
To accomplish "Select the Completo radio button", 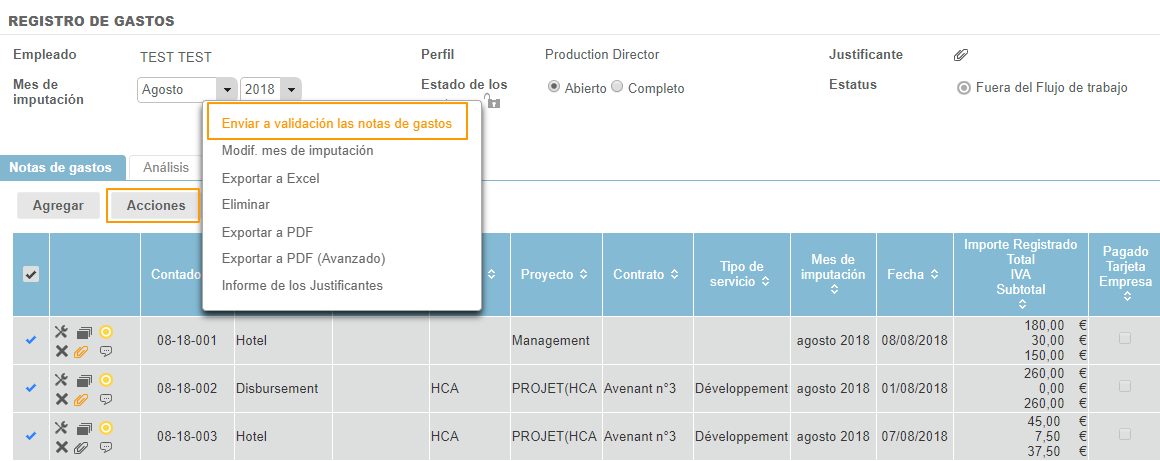I will 617,87.
